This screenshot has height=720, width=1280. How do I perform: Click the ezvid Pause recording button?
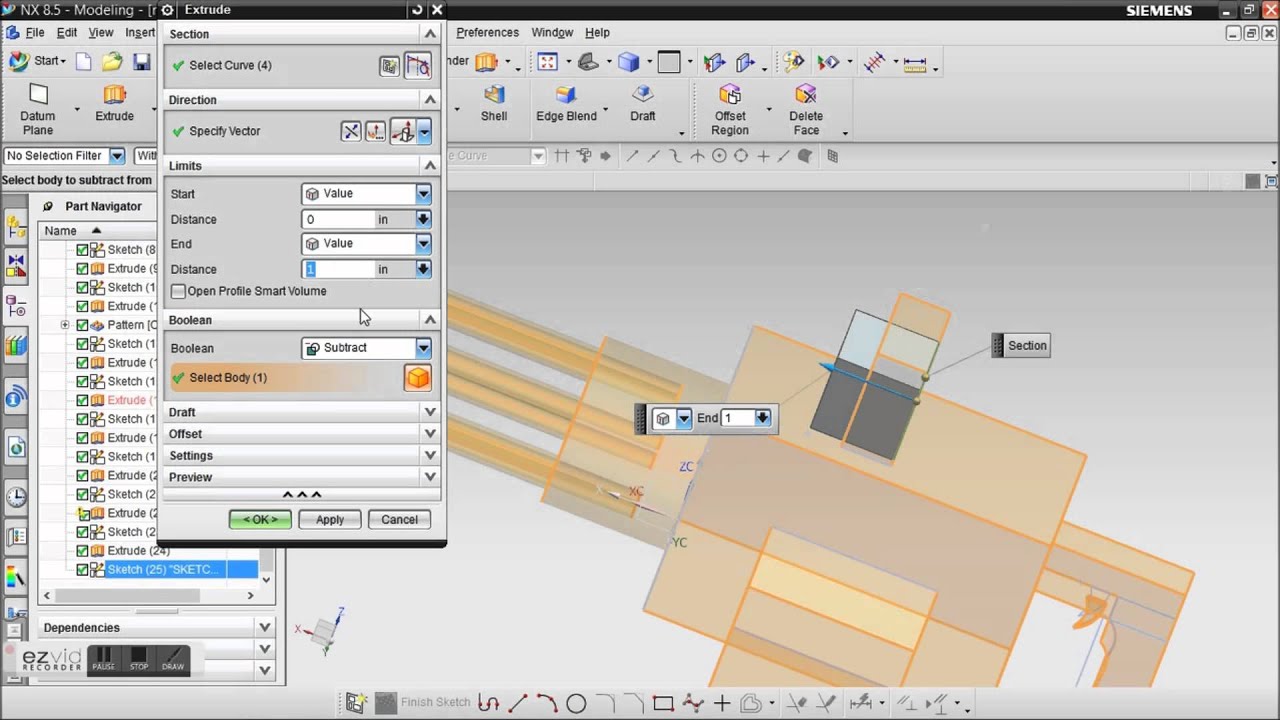(103, 659)
